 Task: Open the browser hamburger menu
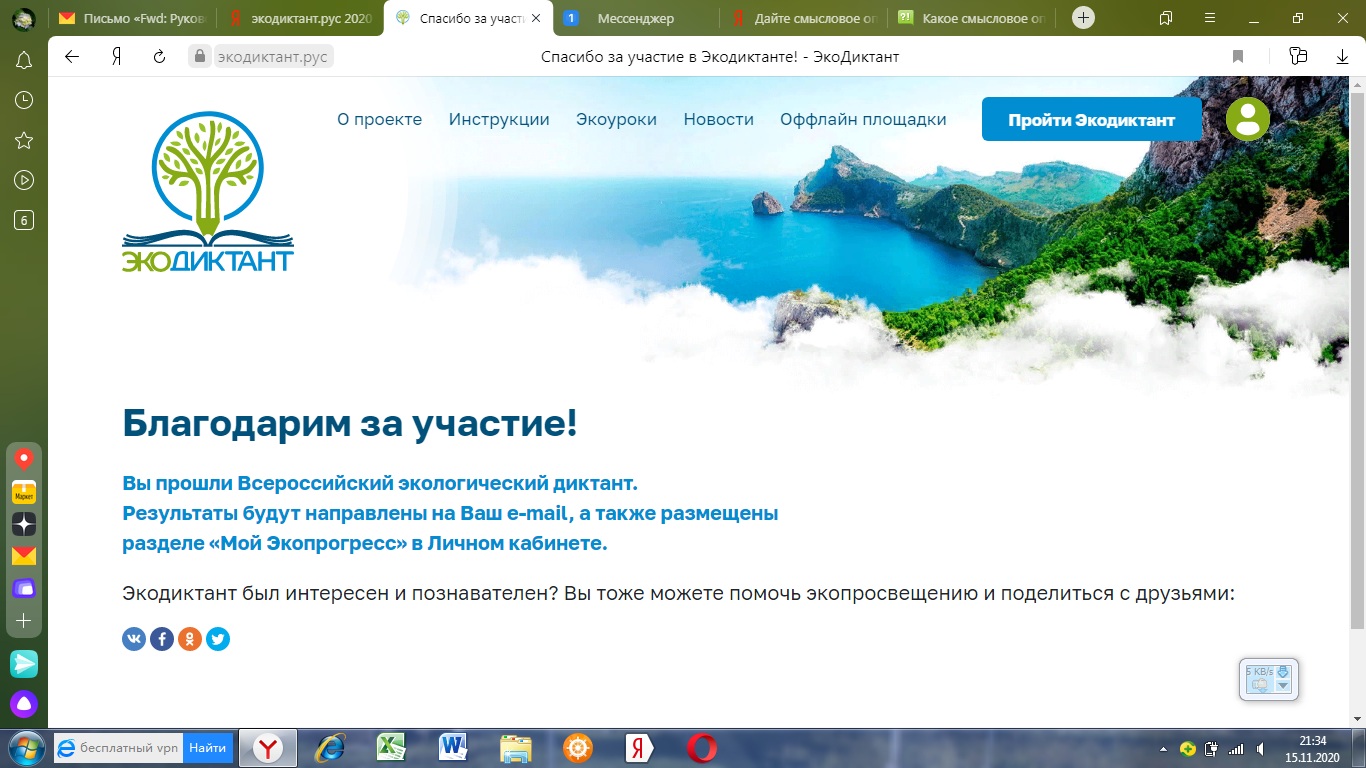coord(1211,18)
